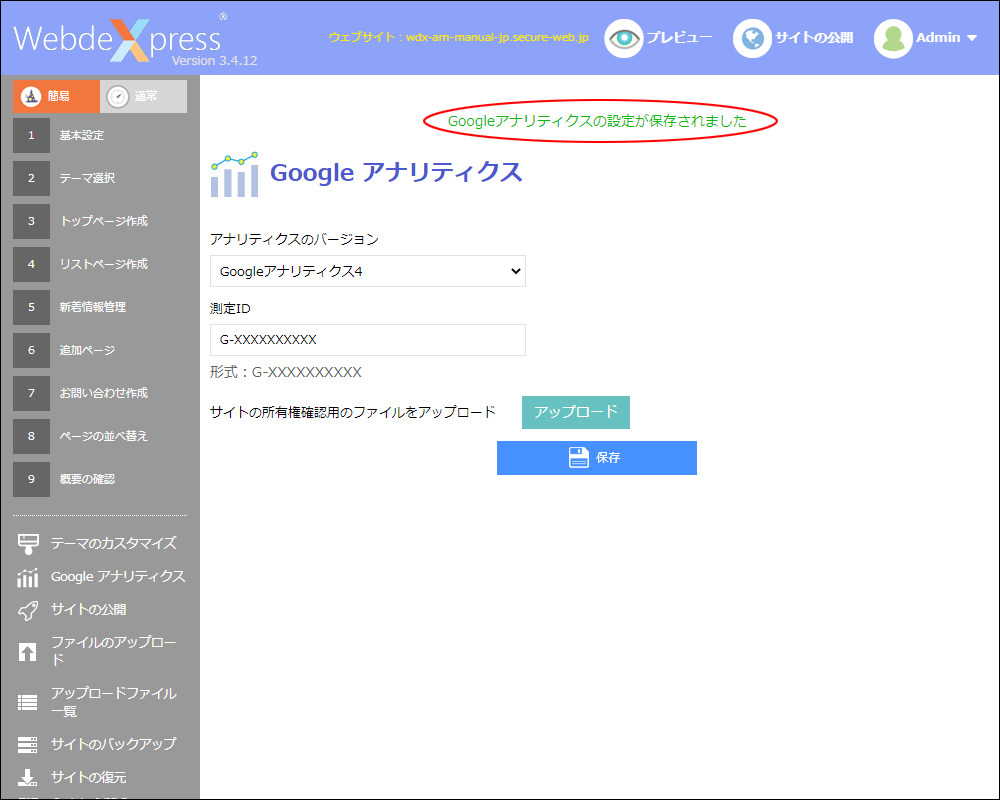Open サイトの復元 link in sidebar

point(89,778)
